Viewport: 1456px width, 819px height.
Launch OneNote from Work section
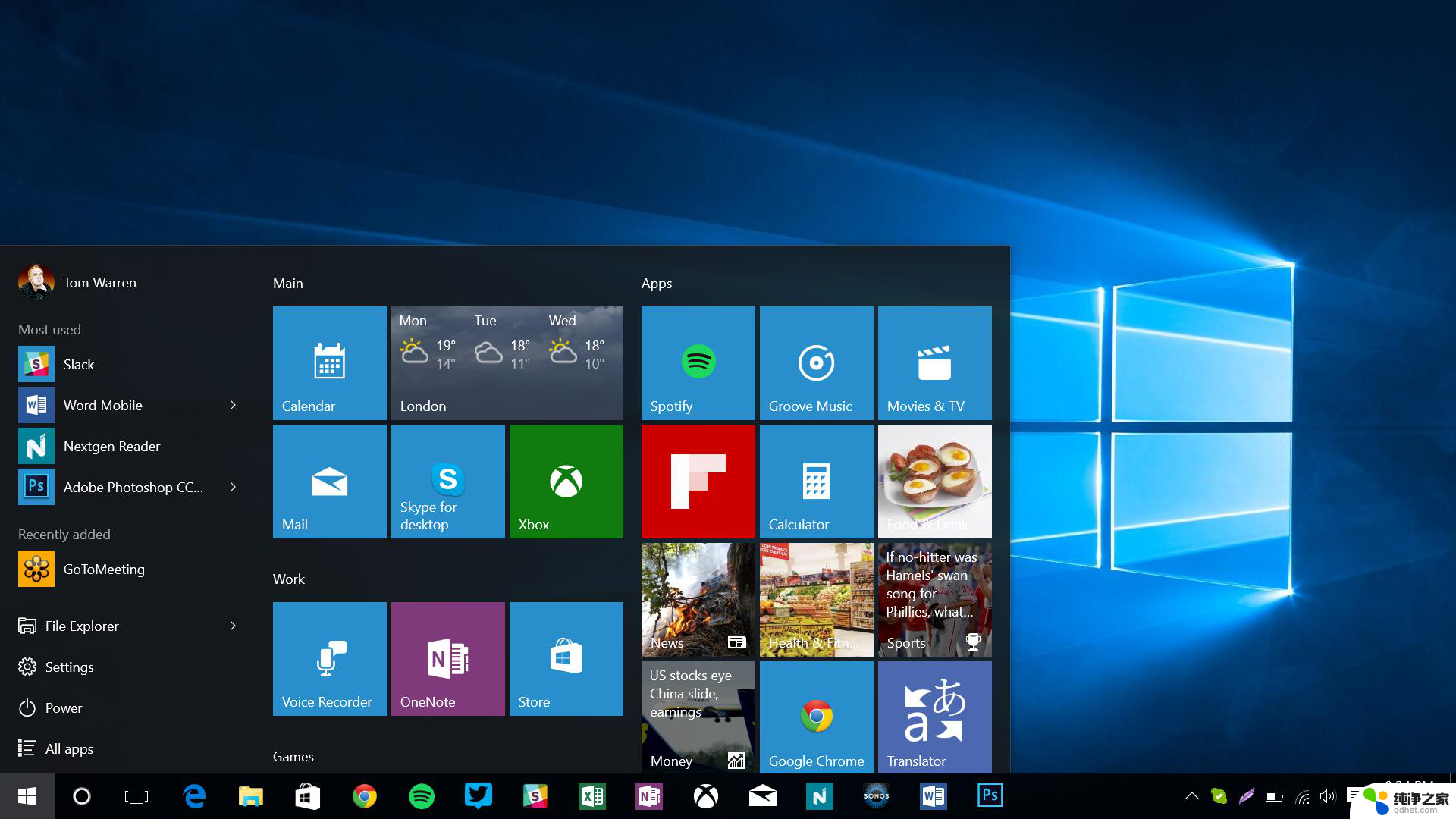click(x=448, y=658)
